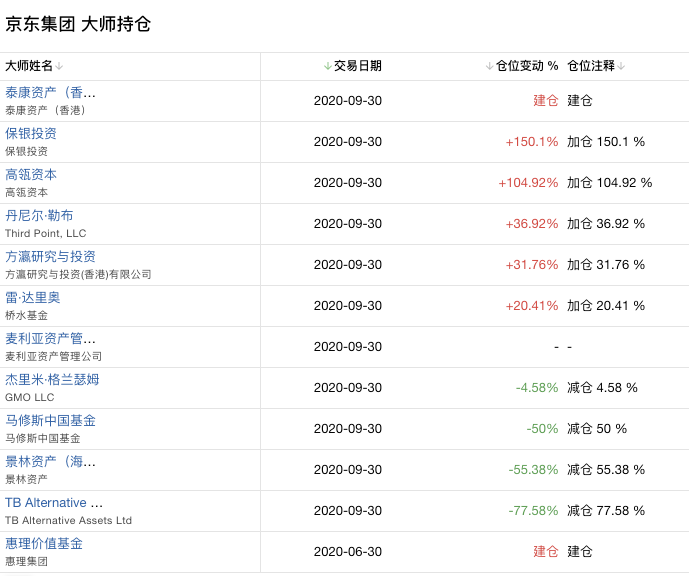Select the 惠理集团 subtitle text
The image size is (689, 576).
click(26, 561)
